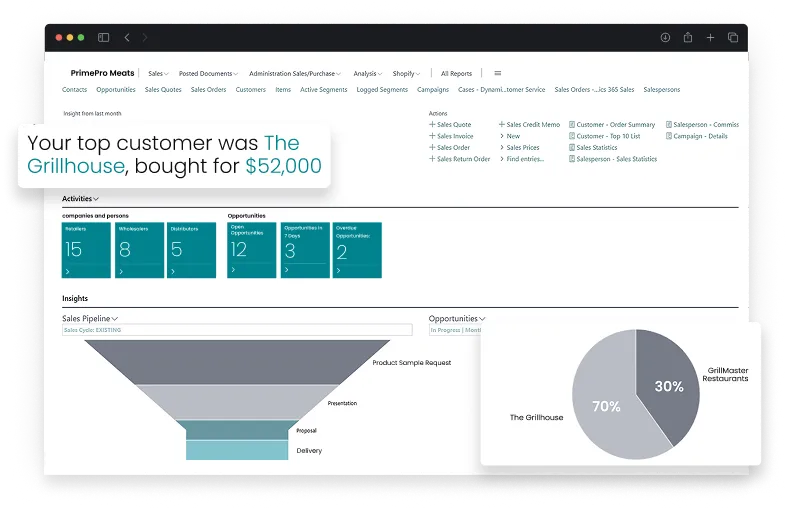Open Opportunities in 7 Days tile
Screen dimensions: 792x508
click(305, 250)
